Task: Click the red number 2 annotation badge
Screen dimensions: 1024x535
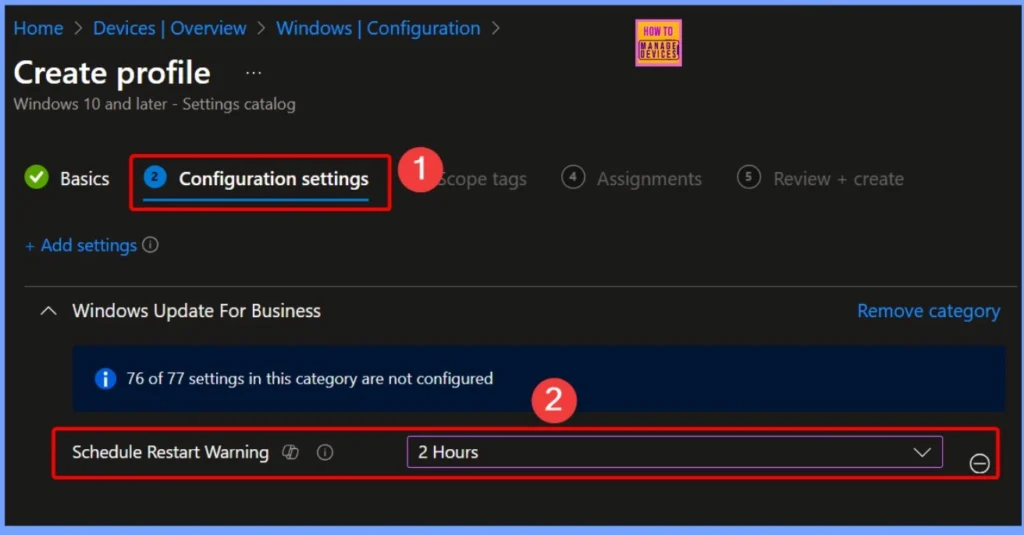Action: (554, 402)
